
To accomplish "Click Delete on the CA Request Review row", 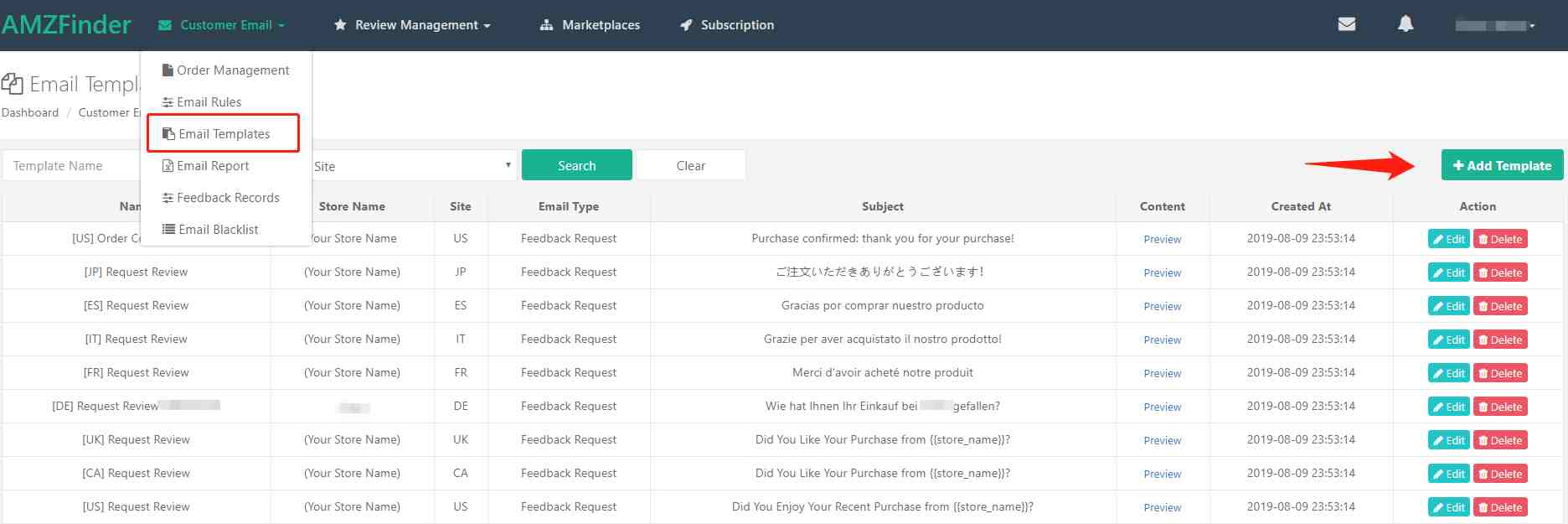I will [x=1500, y=474].
